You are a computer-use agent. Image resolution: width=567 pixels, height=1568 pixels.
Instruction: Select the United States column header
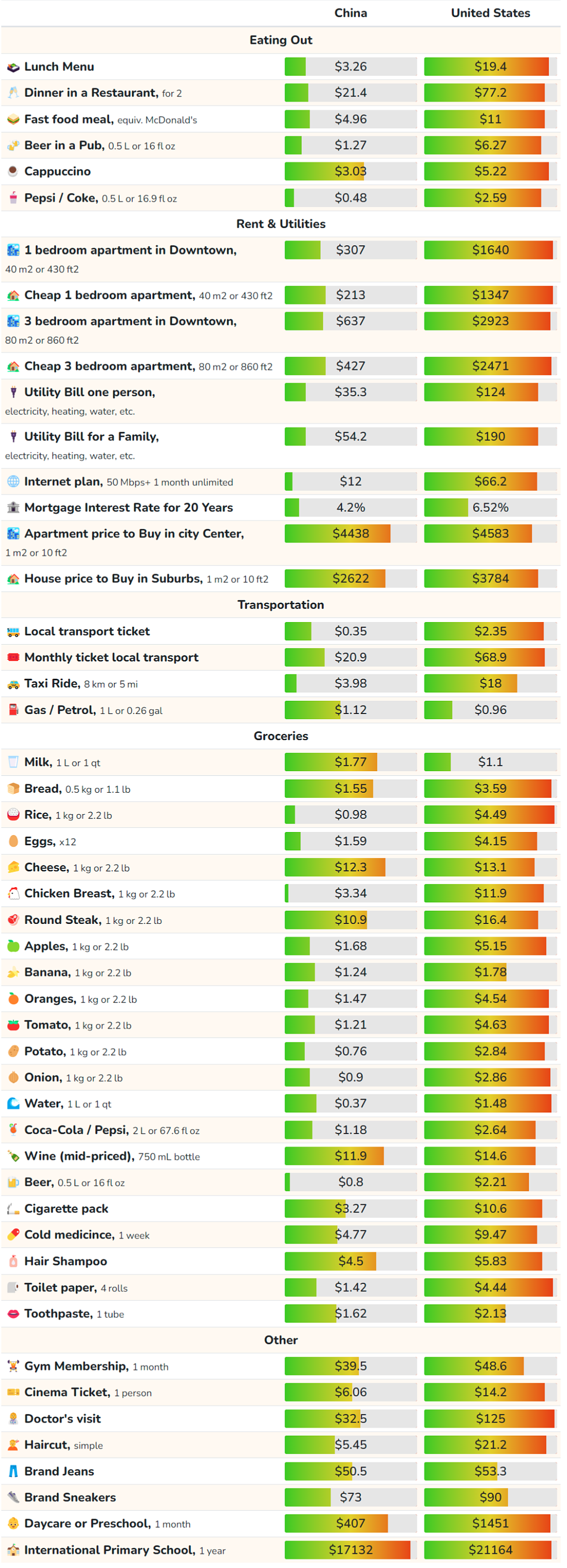491,13
